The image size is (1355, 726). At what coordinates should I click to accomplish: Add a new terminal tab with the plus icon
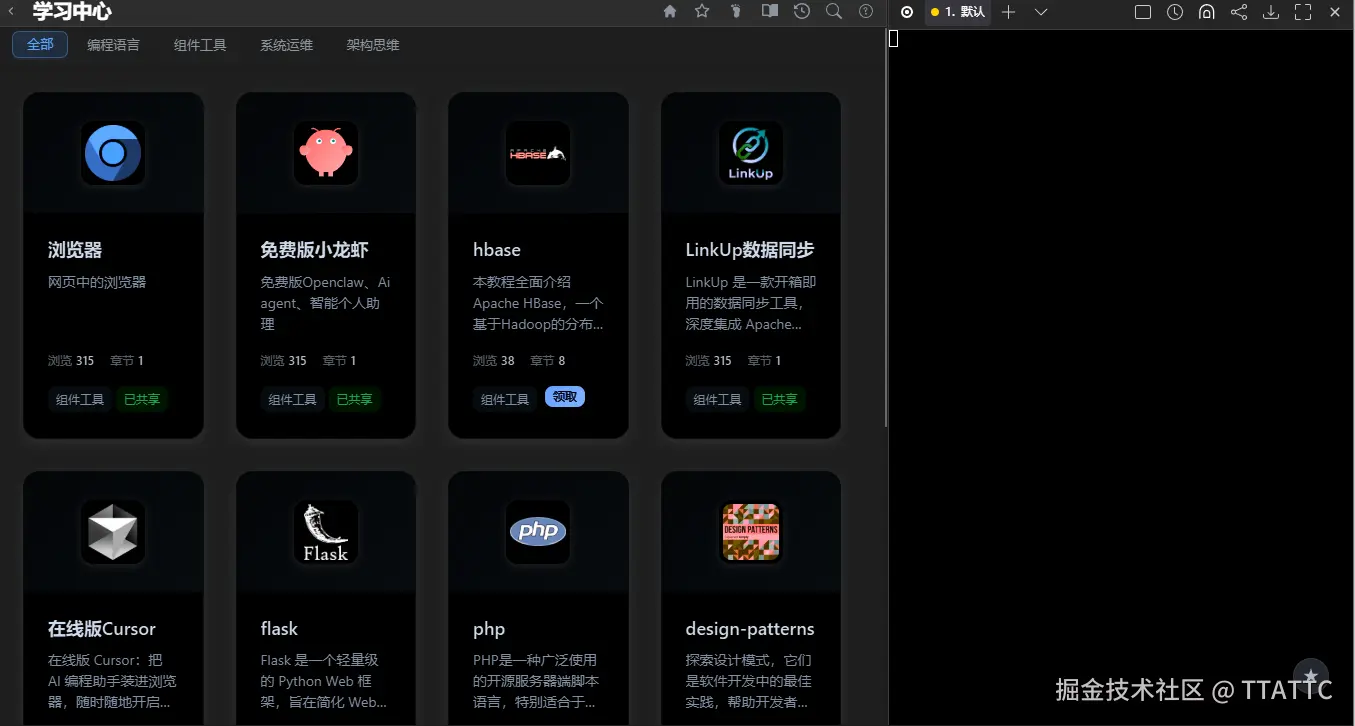(1008, 12)
